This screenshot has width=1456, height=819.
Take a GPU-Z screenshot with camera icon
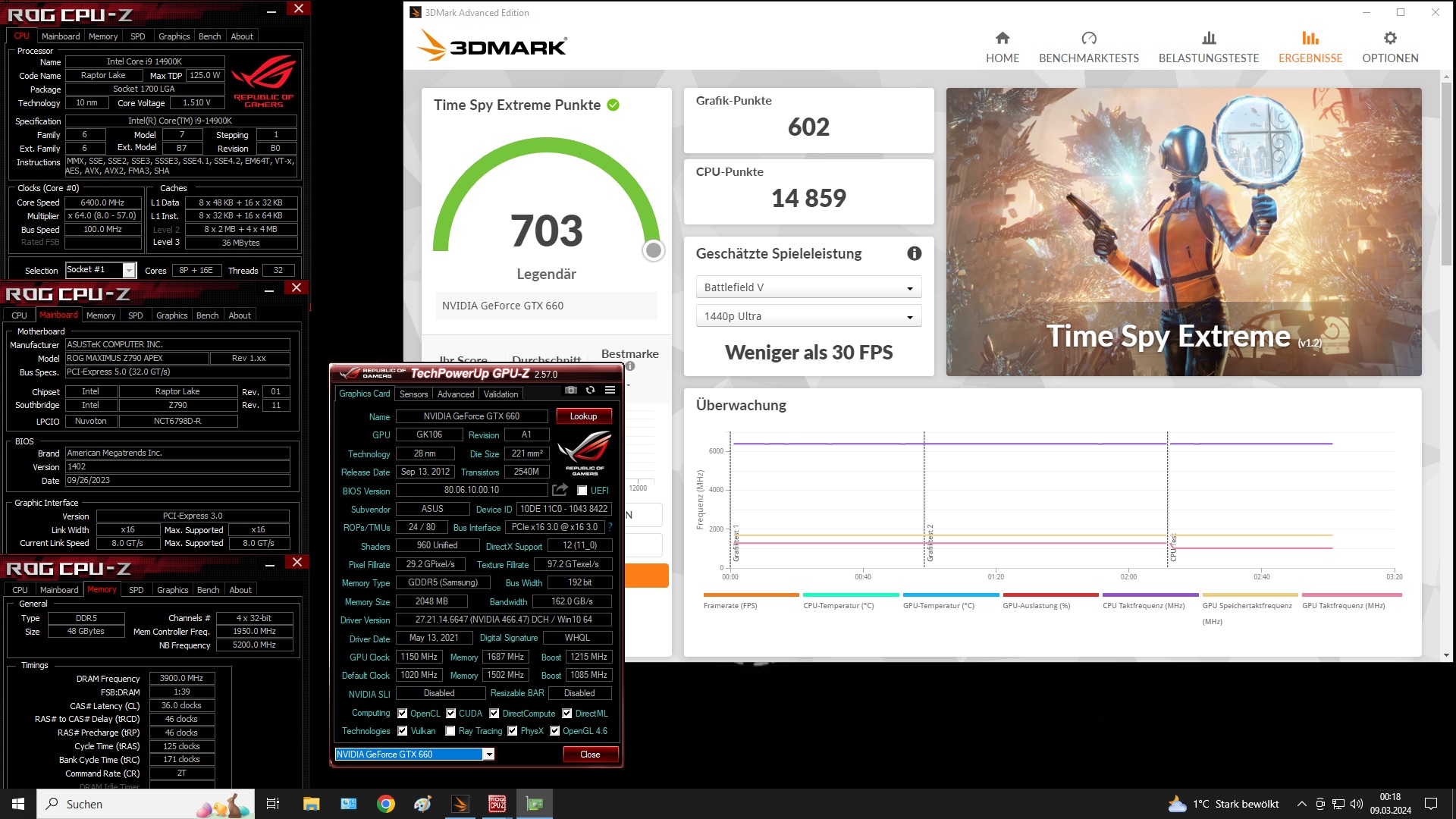tap(570, 390)
